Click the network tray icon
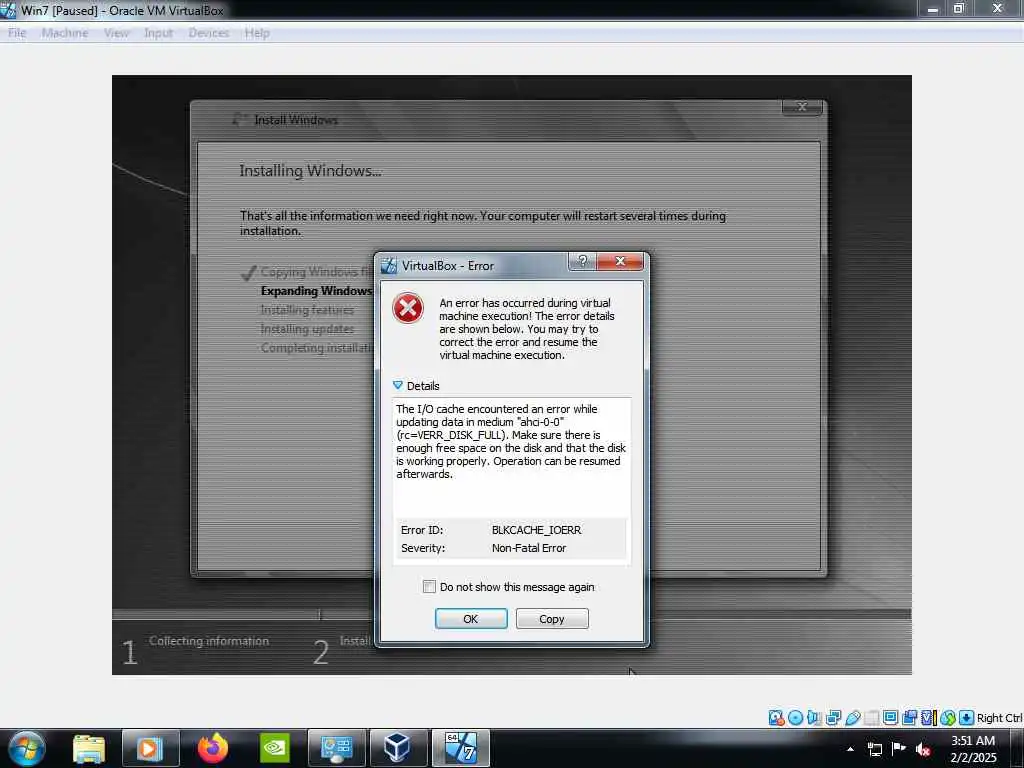This screenshot has width=1024, height=768. click(x=874, y=749)
